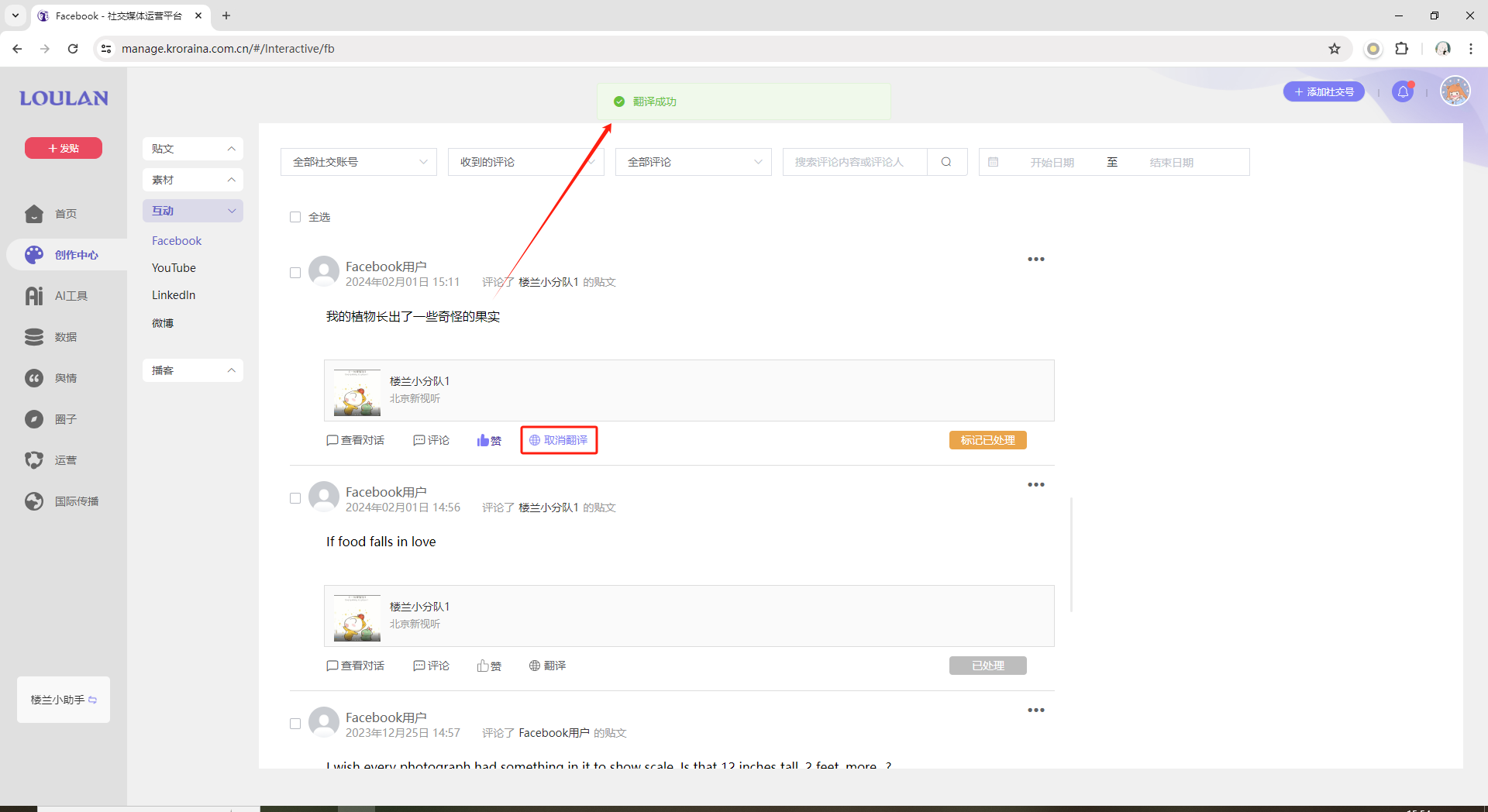Open the 数据 database icon

34,337
